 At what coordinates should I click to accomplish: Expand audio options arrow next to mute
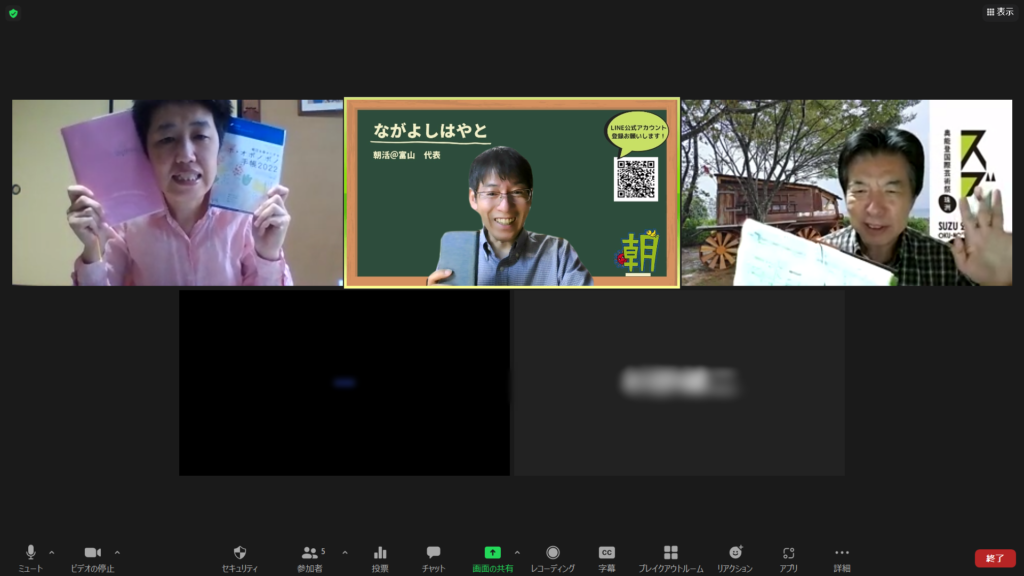[x=52, y=552]
